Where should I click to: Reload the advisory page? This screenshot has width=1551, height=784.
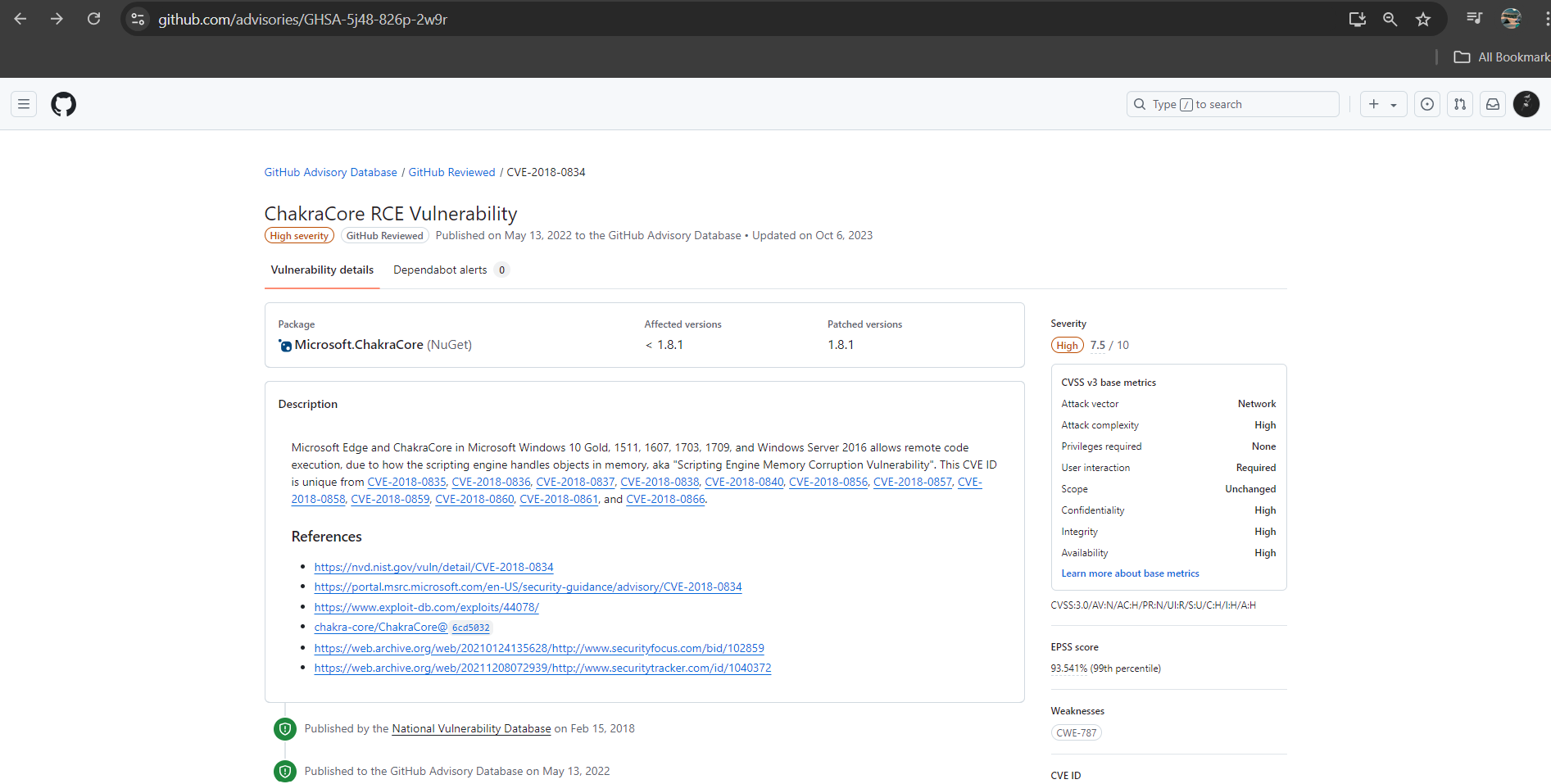(x=93, y=19)
